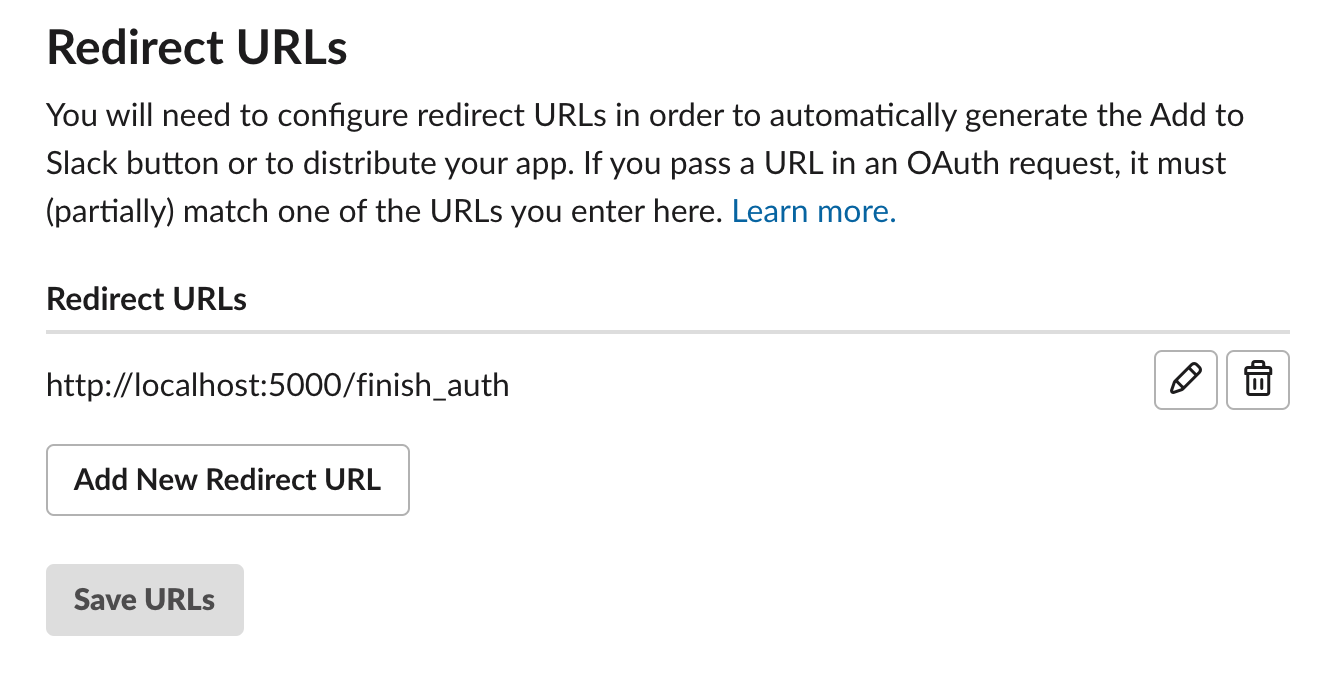Click the large Redirect URLs page heading
The width and height of the screenshot is (1344, 694).
tap(197, 48)
